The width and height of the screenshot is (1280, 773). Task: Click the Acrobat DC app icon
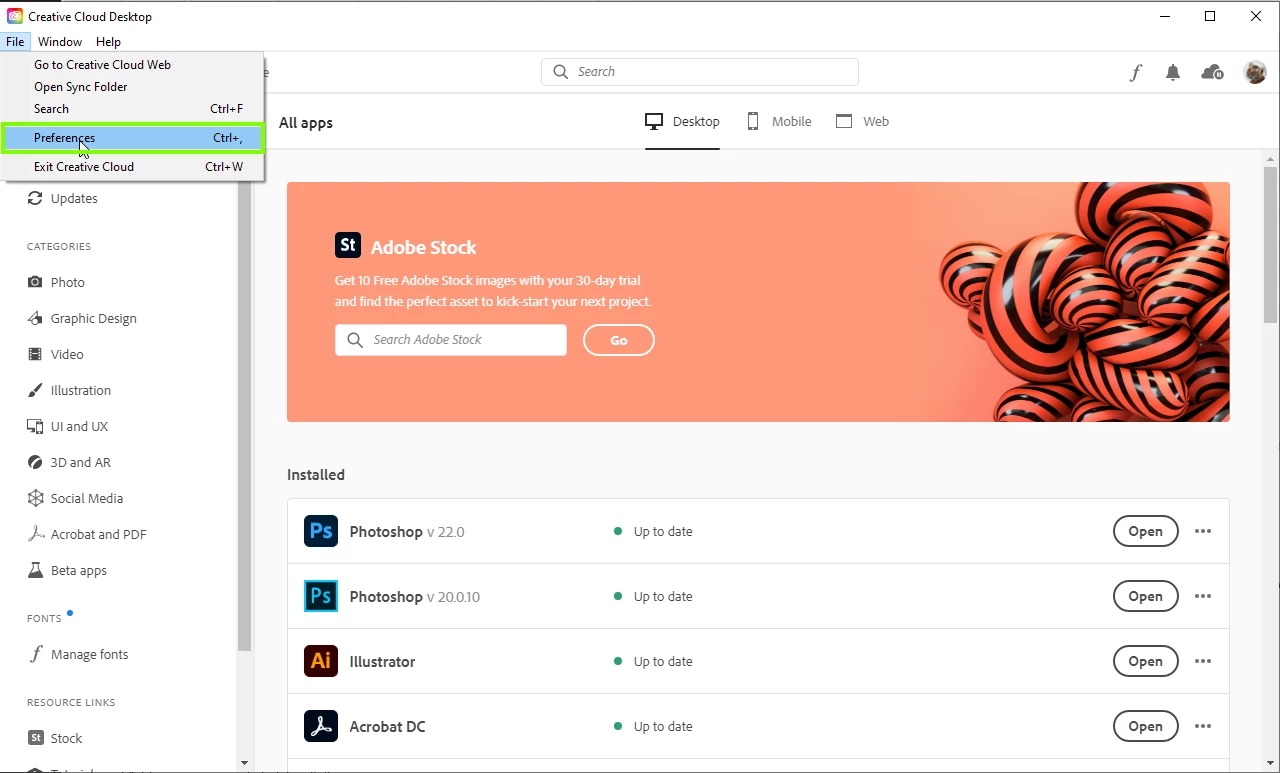pyautogui.click(x=321, y=726)
